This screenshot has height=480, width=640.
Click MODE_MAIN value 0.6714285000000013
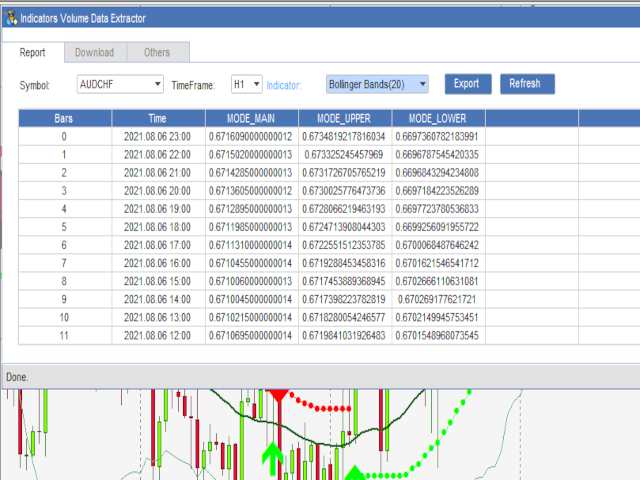(251, 173)
